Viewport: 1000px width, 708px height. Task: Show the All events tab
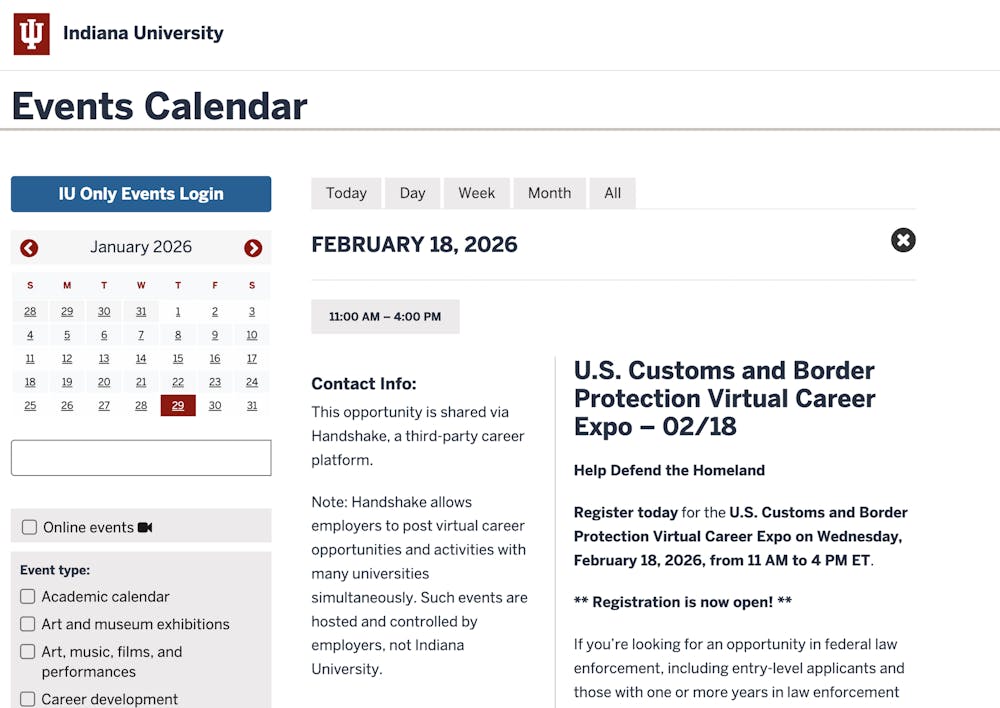[612, 193]
